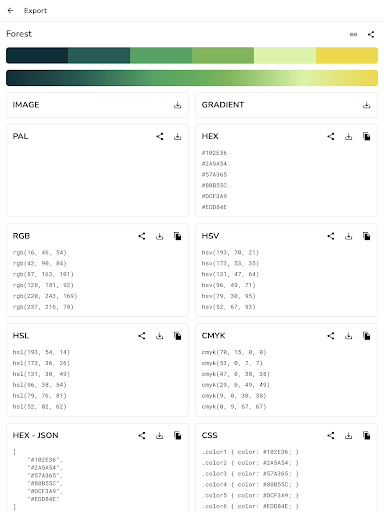Download the GRADIENT export
The width and height of the screenshot is (384, 512).
click(x=366, y=105)
